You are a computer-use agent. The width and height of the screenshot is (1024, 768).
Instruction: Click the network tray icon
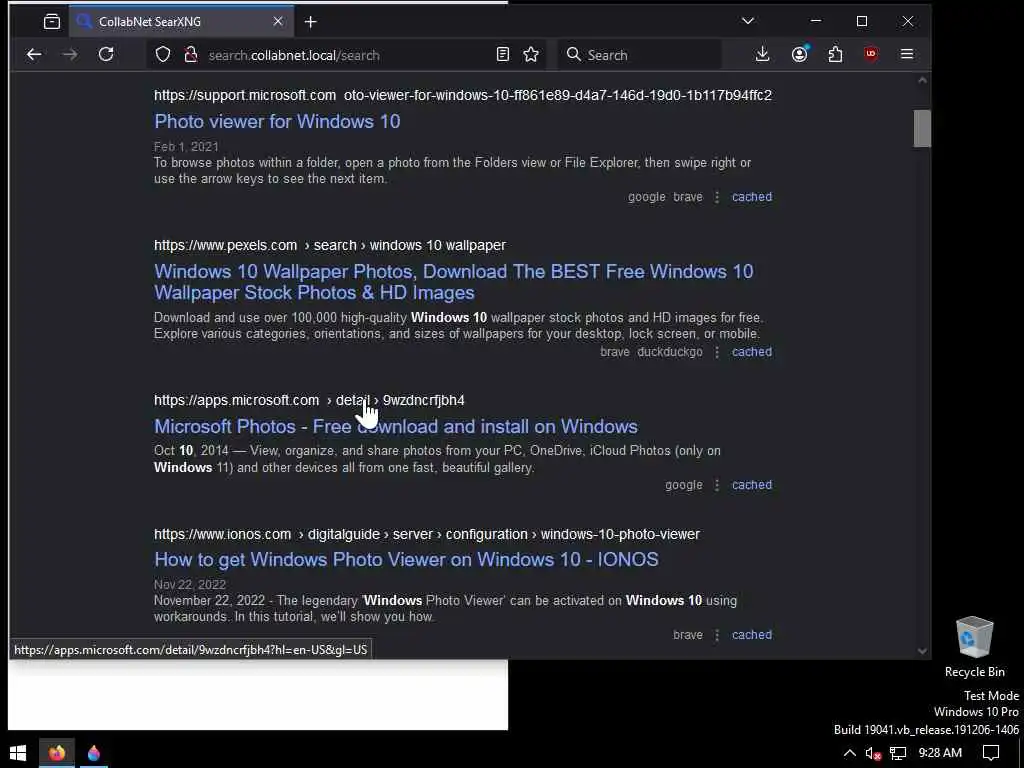[898, 753]
